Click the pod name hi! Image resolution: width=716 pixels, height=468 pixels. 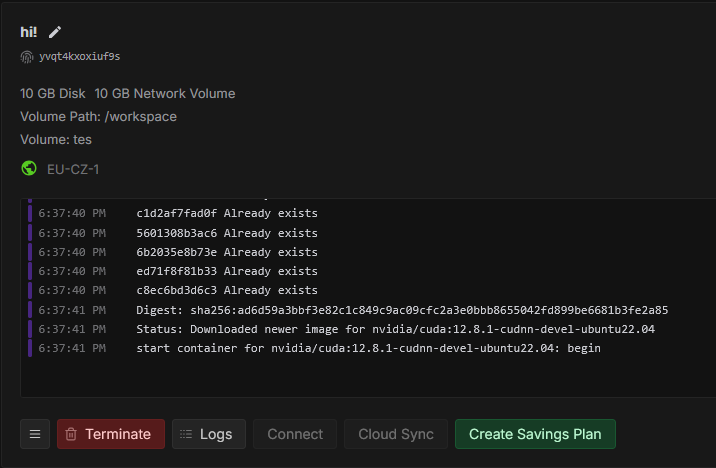click(28, 32)
